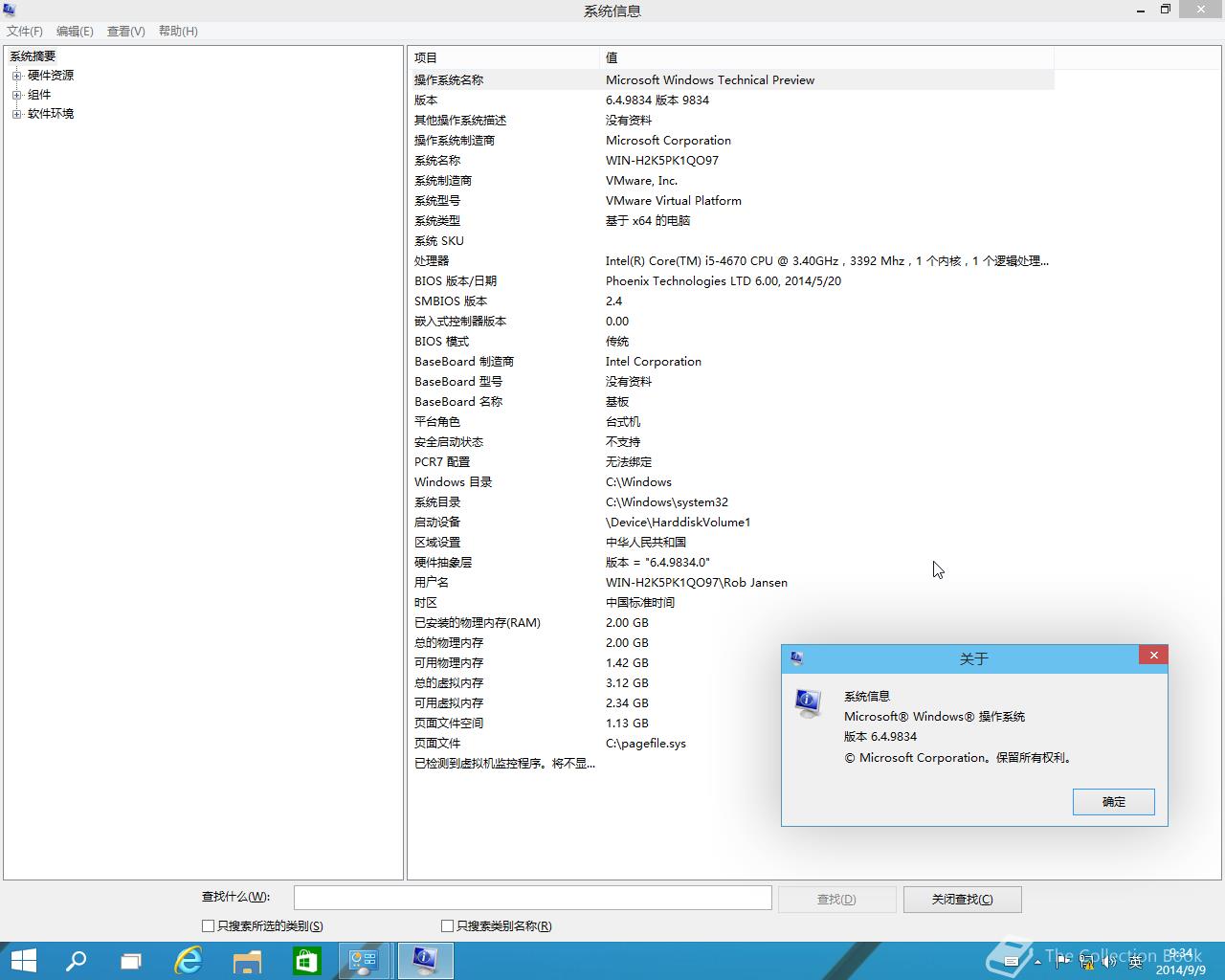The height and width of the screenshot is (980, 1225).
Task: Select the 操作系统名称 row
Action: pos(731,80)
